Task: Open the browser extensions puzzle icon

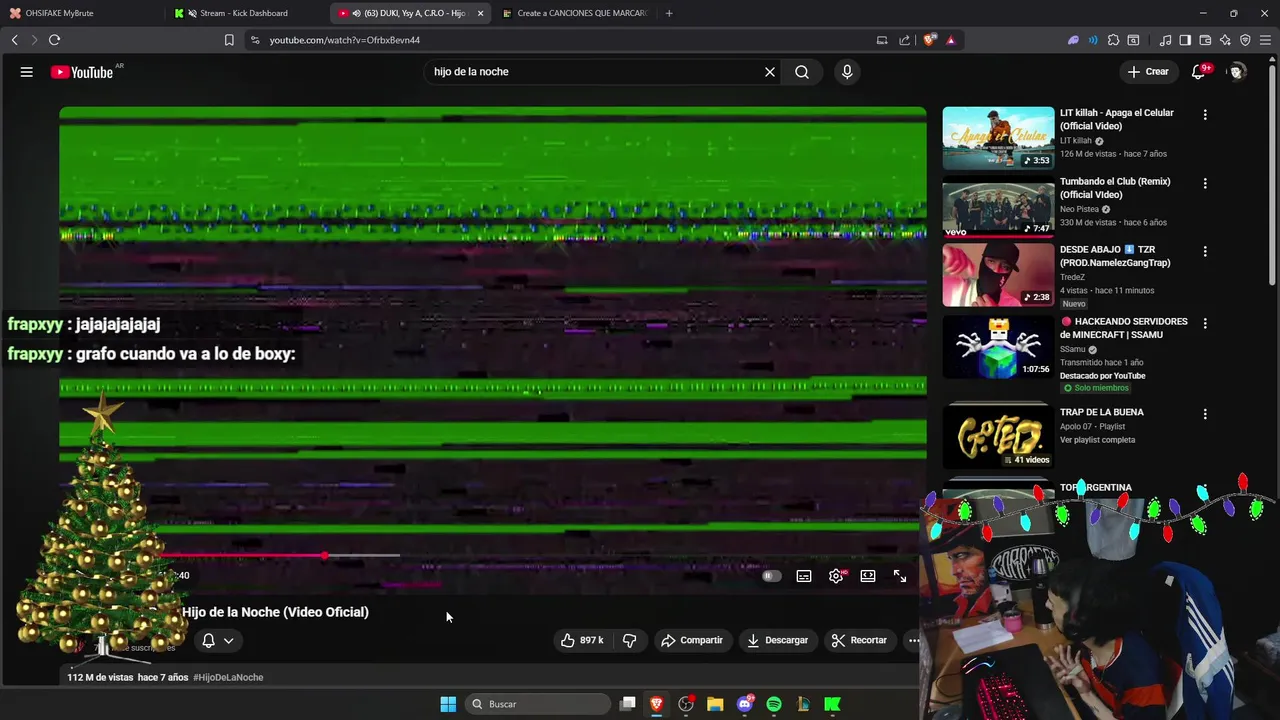Action: pos(1113,40)
